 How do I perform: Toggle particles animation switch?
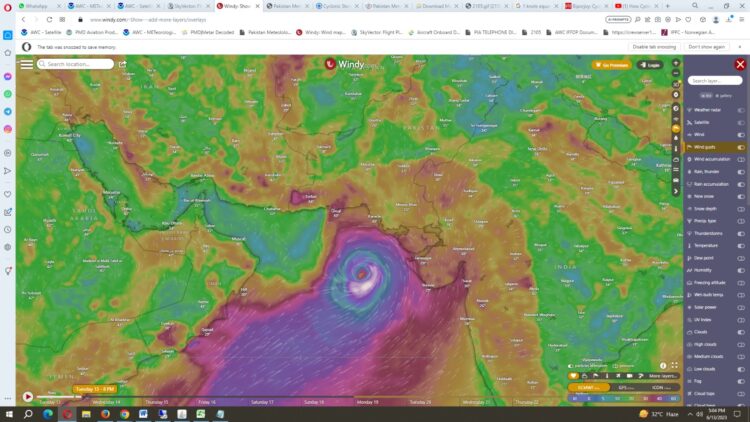tap(571, 366)
